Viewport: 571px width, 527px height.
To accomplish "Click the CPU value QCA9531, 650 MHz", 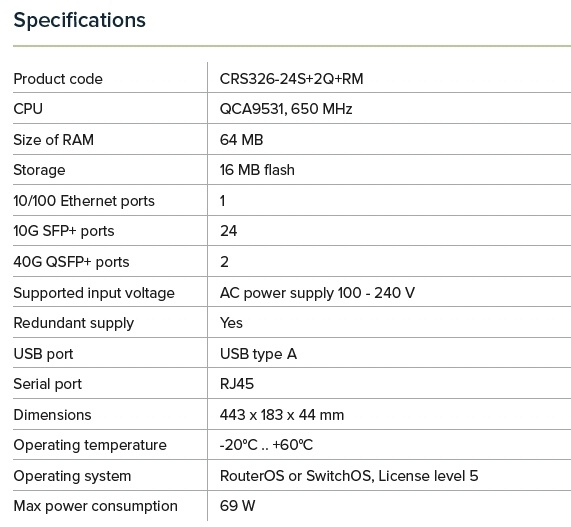I will [x=286, y=109].
